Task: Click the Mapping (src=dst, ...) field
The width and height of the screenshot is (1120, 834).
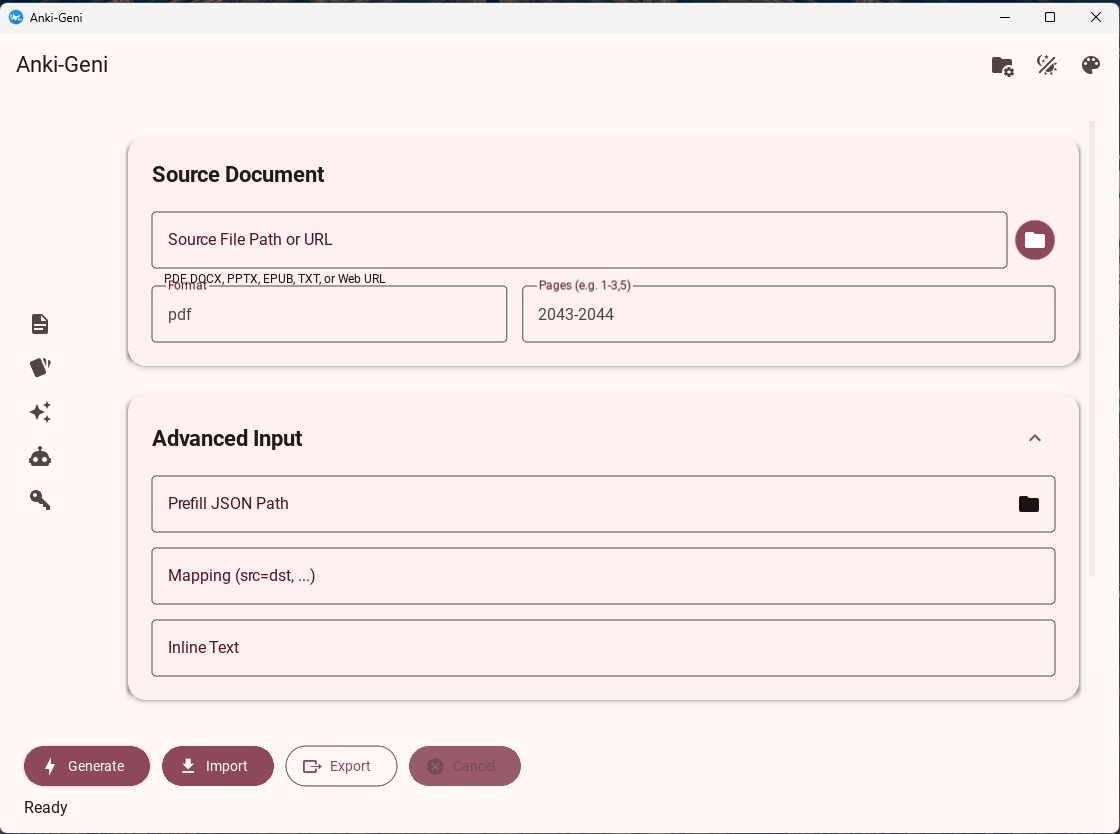Action: (x=603, y=576)
